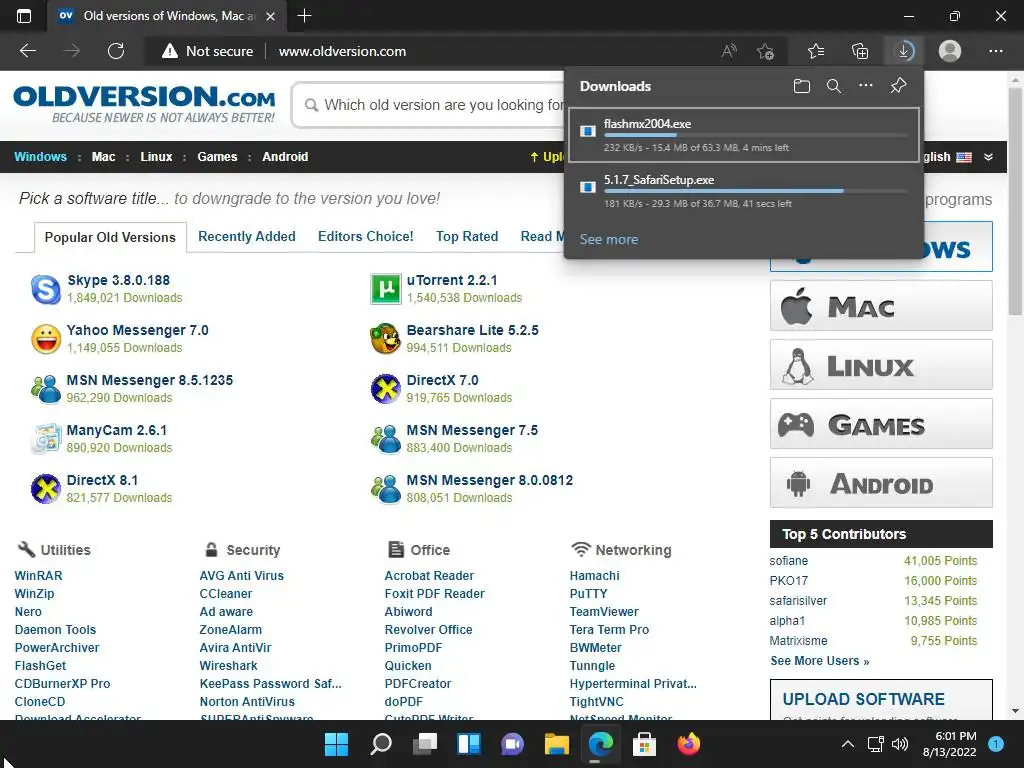Screen dimensions: 1024x768
Task: Open the Linux platform button
Action: coord(881,364)
